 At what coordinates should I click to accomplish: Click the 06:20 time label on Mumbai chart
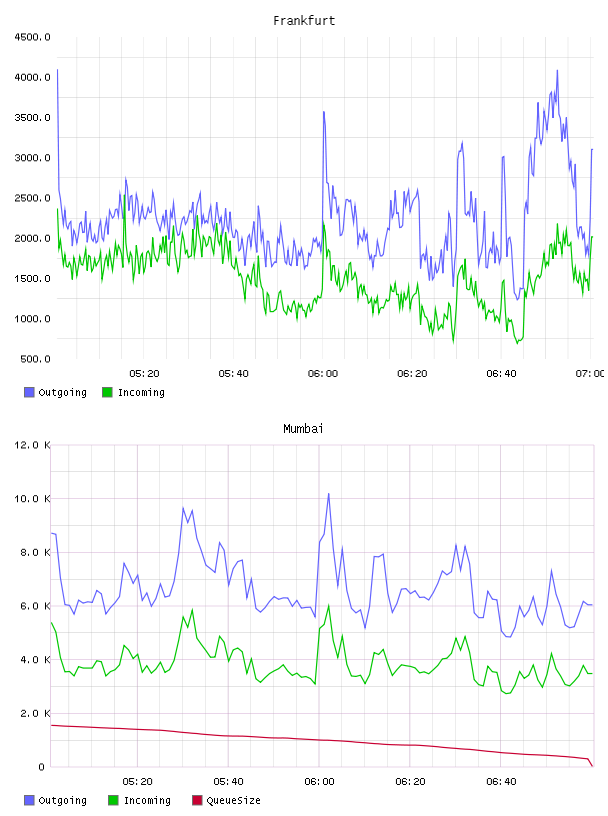point(410,782)
